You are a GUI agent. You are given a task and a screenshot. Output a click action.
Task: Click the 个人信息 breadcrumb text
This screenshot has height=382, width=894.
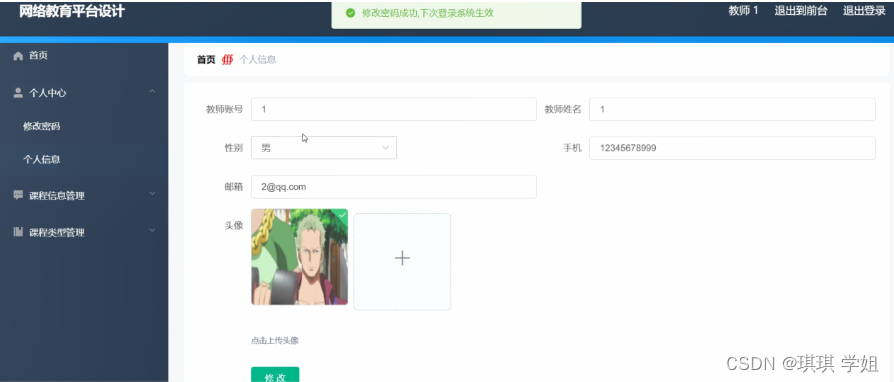click(x=258, y=60)
